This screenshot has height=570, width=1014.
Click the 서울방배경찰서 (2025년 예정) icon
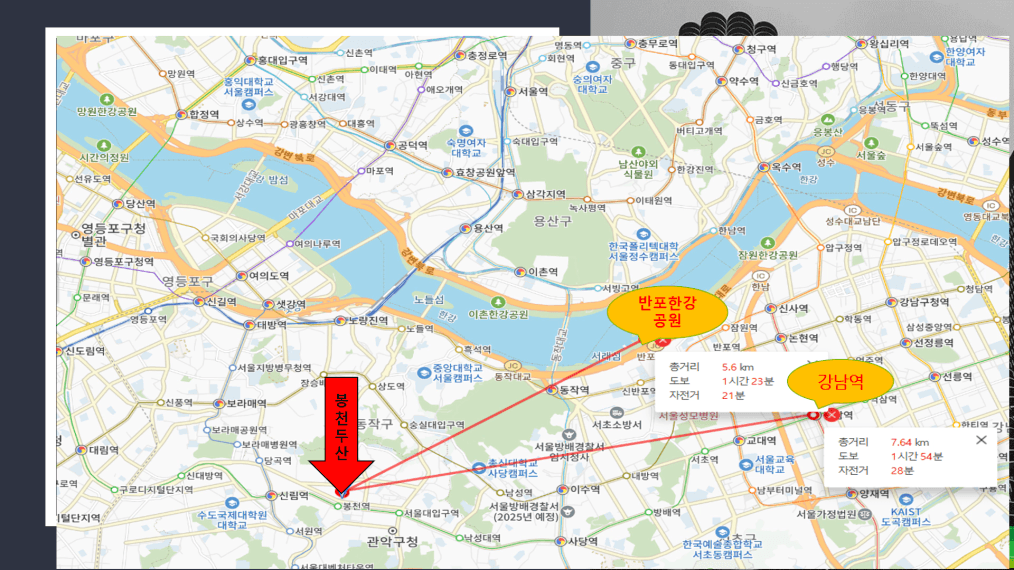(x=567, y=512)
